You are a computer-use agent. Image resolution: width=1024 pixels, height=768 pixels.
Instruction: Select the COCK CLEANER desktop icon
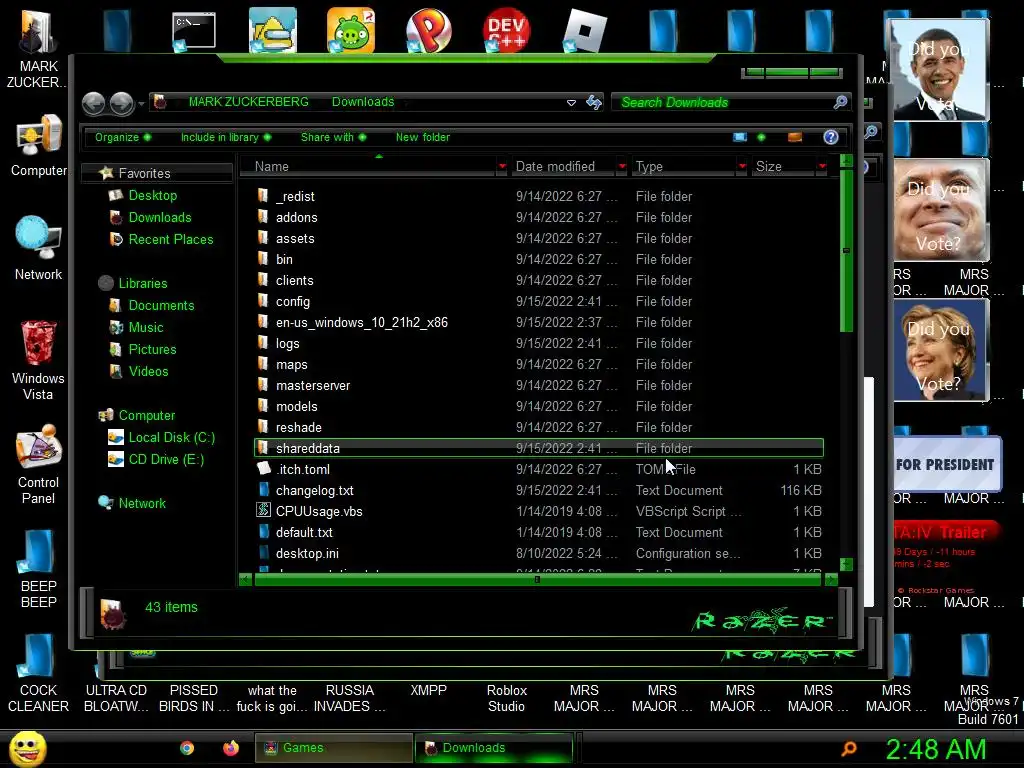coord(39,673)
